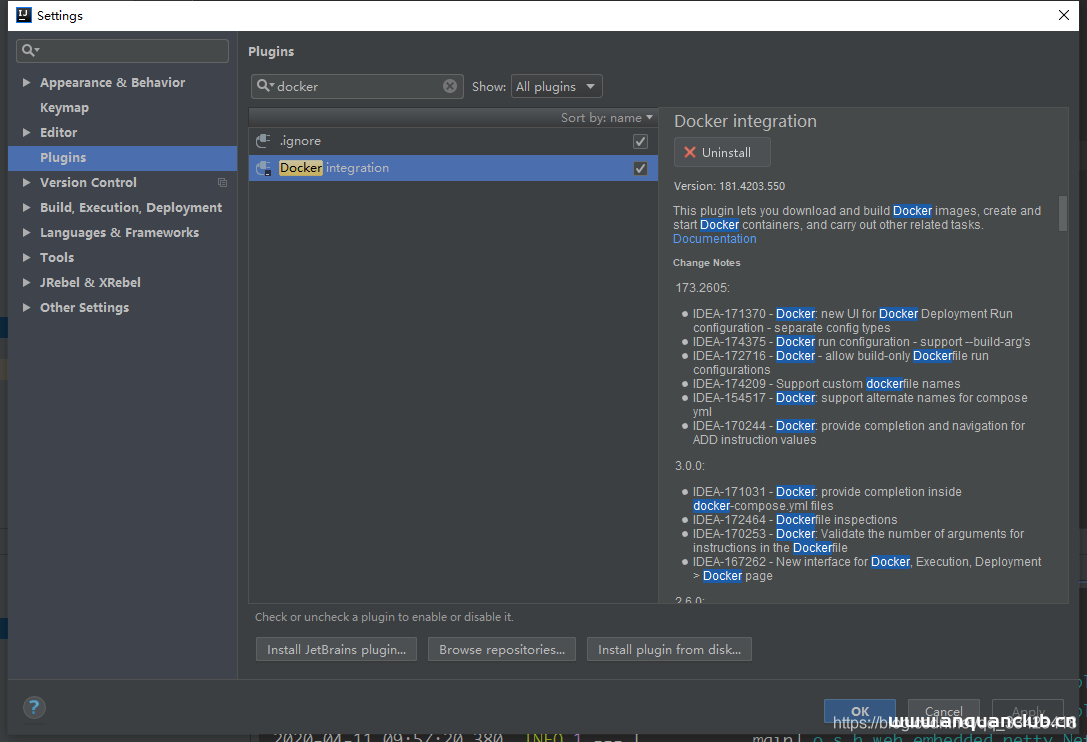This screenshot has height=742, width=1087.
Task: Open Appearance & Behavior settings
Action: click(x=112, y=83)
